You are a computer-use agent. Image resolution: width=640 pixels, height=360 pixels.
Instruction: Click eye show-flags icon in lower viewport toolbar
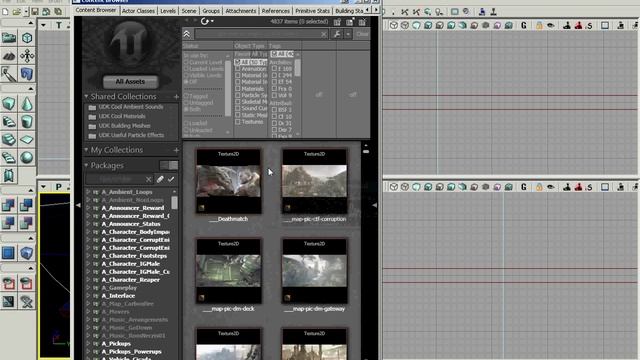(551, 187)
